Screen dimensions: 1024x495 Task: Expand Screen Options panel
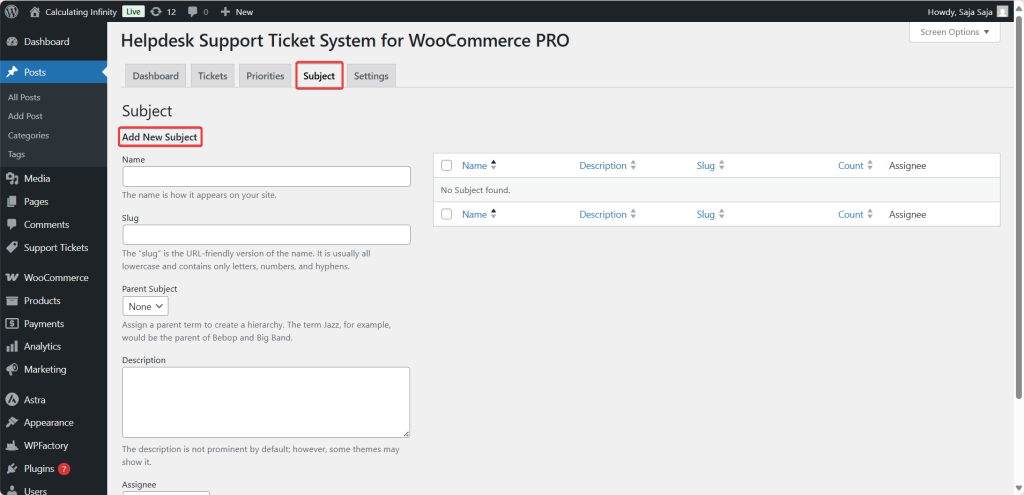[x=954, y=32]
